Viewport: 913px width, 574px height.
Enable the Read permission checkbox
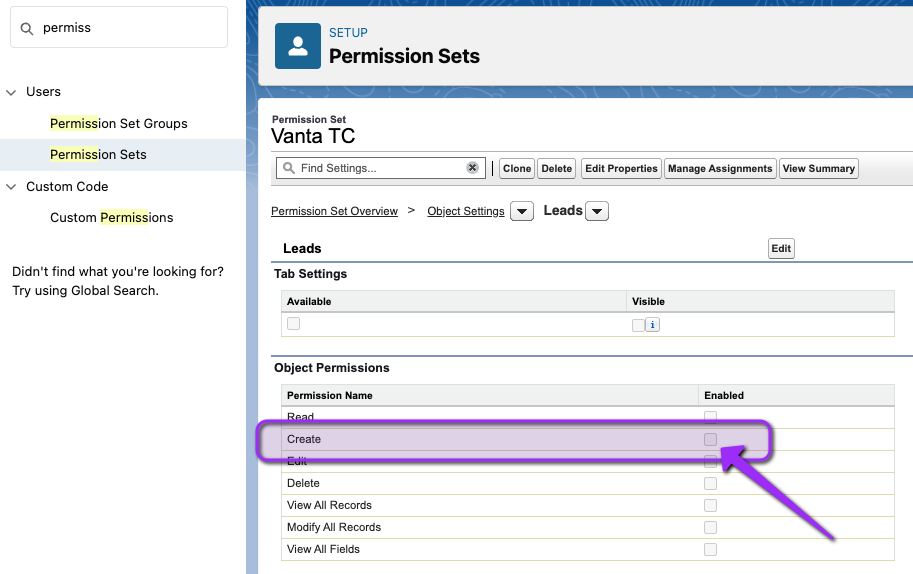[710, 417]
